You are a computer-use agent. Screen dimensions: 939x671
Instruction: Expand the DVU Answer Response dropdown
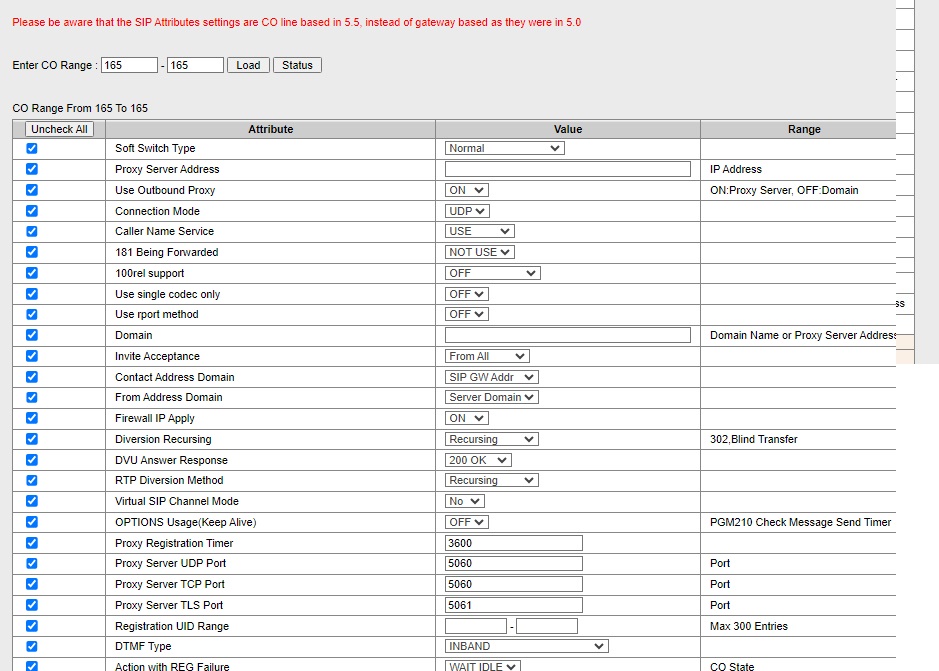[x=478, y=460]
